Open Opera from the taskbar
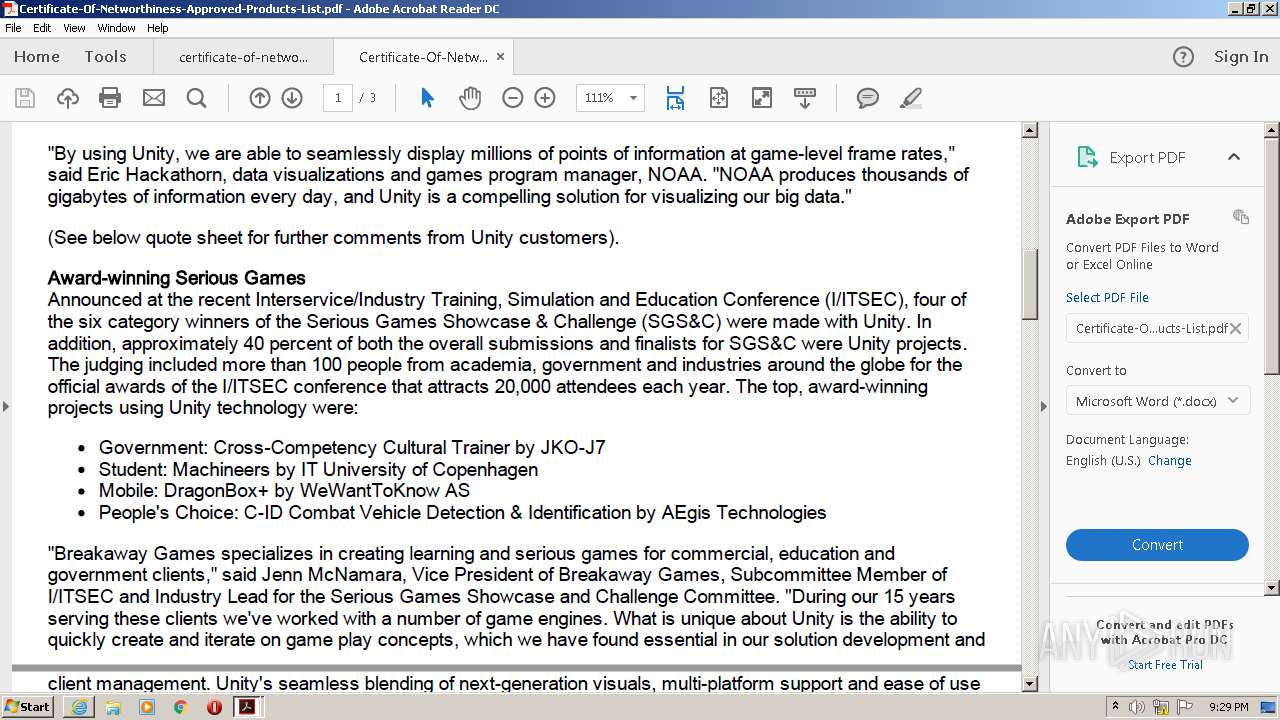Viewport: 1280px width, 720px height. click(x=214, y=707)
